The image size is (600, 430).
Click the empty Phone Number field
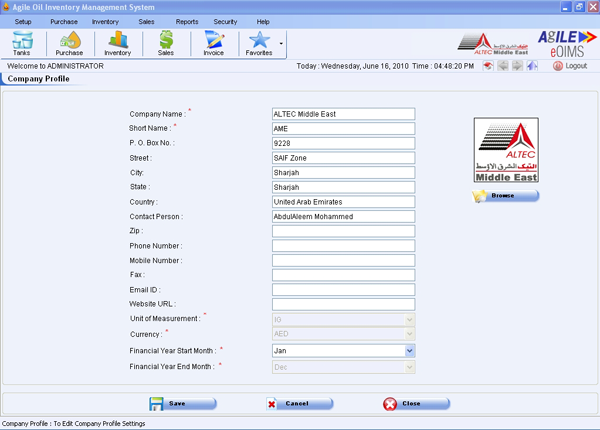pyautogui.click(x=343, y=246)
